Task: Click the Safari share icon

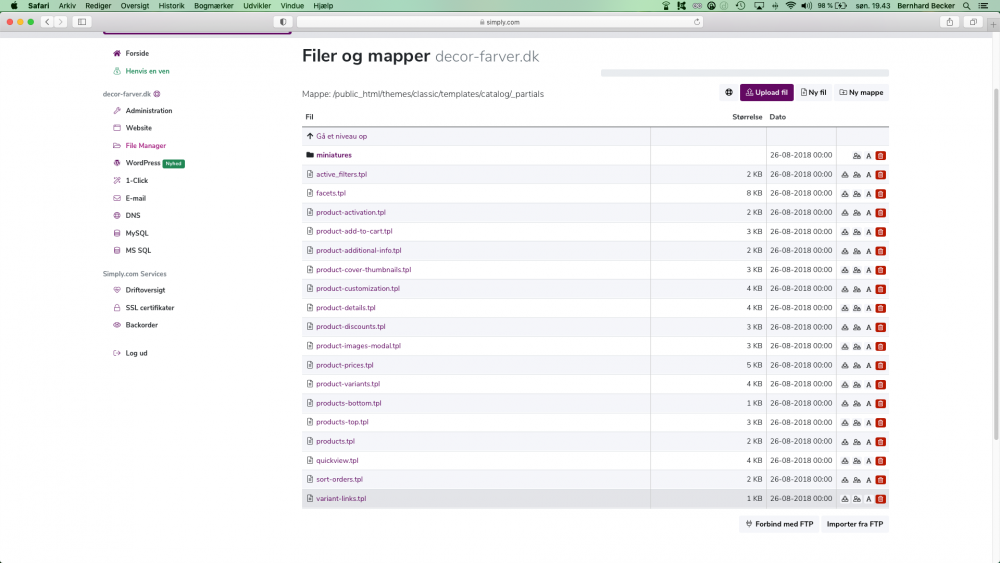Action: pyautogui.click(x=950, y=22)
